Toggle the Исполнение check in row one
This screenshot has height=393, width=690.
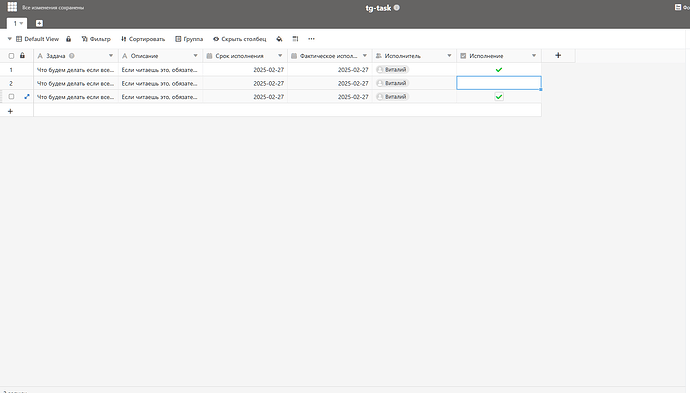tap(499, 70)
